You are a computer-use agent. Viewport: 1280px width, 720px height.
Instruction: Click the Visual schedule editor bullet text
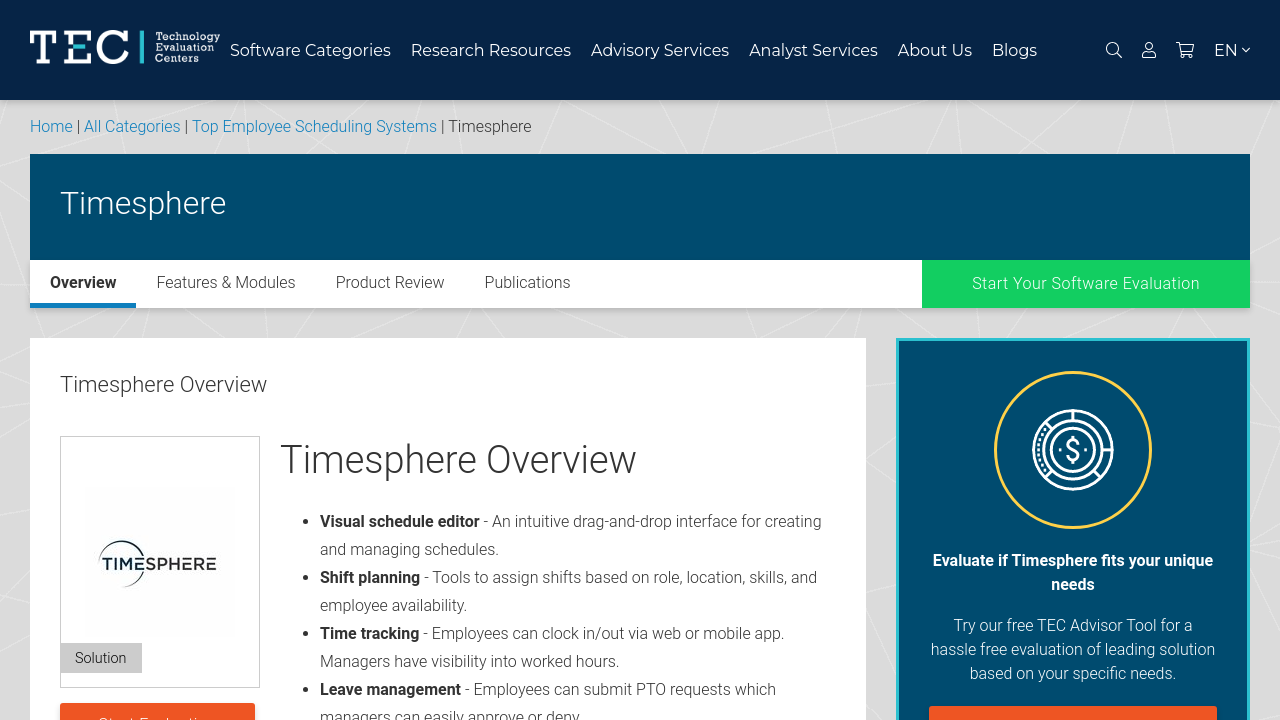[570, 535]
